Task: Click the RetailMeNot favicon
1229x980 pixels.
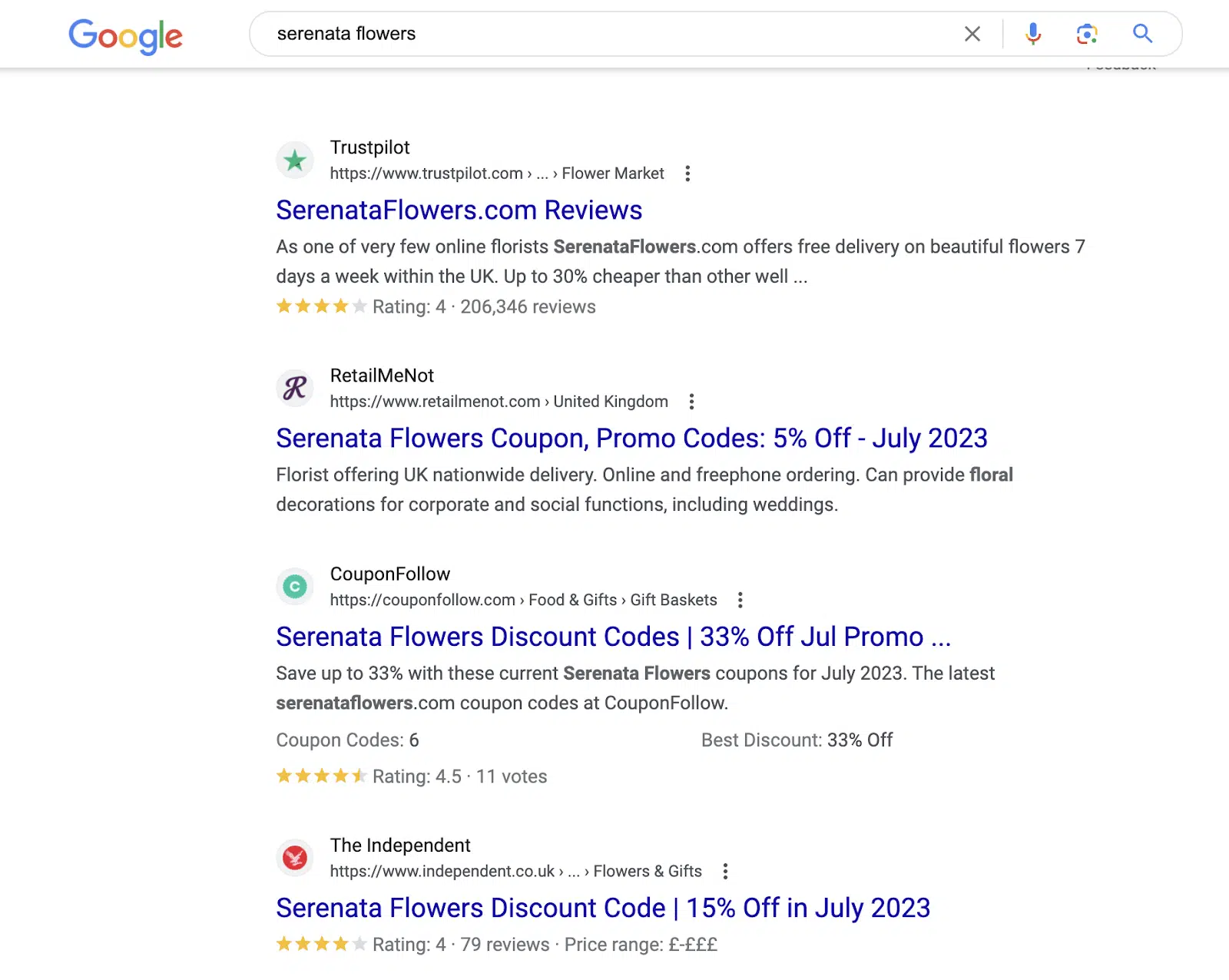Action: 295,389
